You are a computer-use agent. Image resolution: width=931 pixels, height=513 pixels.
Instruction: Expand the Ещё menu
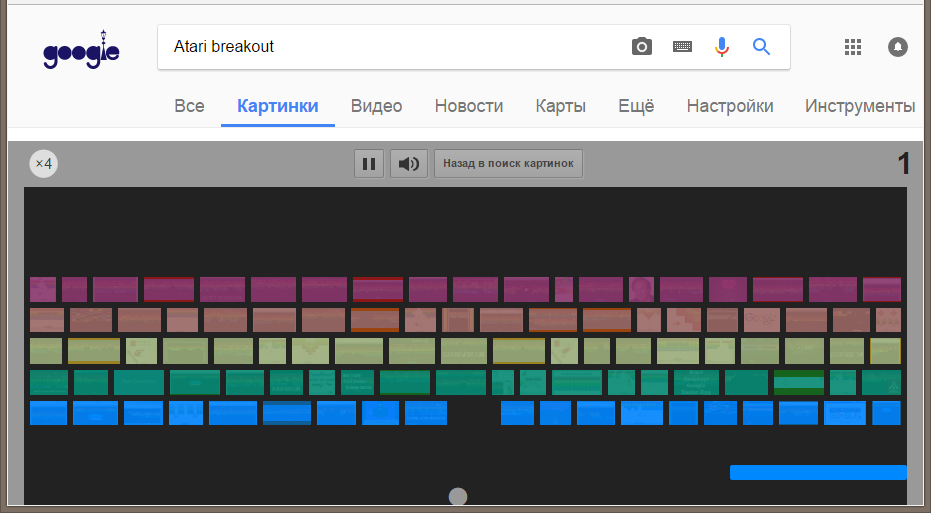pos(636,106)
